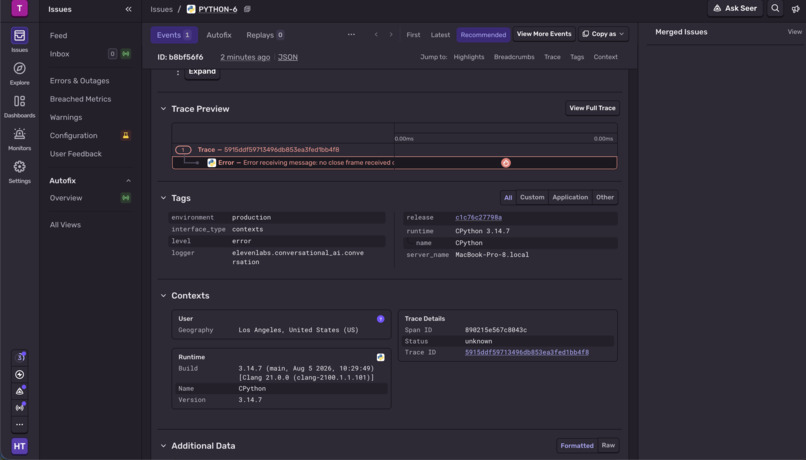Click the search magnifier icon
This screenshot has width=806, height=460.
(x=775, y=8)
